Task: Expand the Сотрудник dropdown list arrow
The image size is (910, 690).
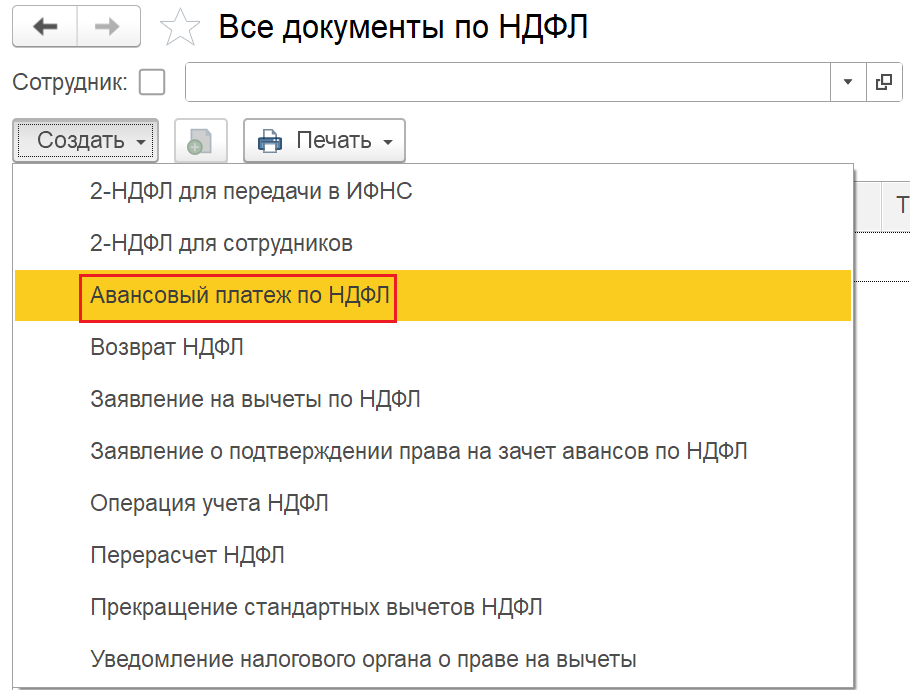Action: [x=848, y=82]
